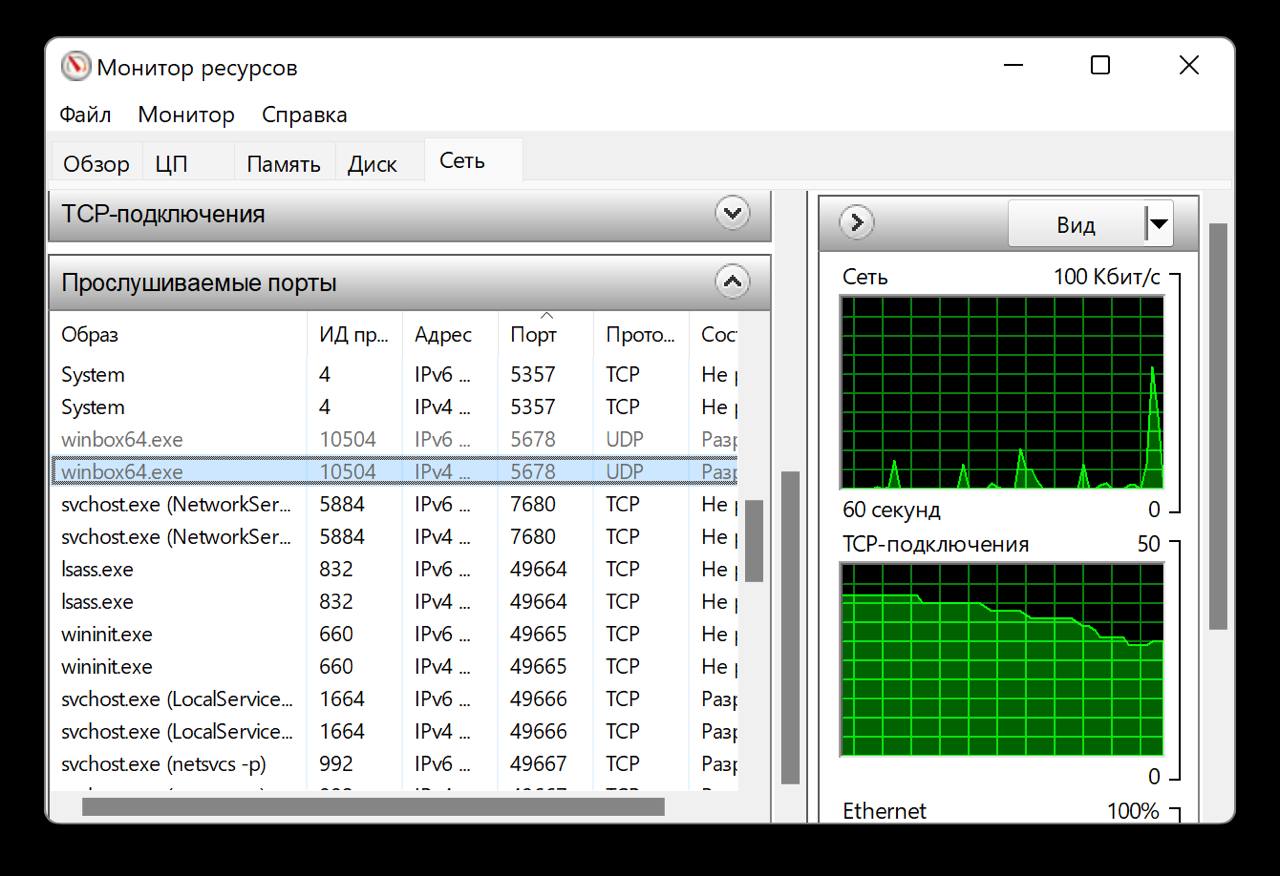Maximize the Resource Monitor window

[1100, 66]
